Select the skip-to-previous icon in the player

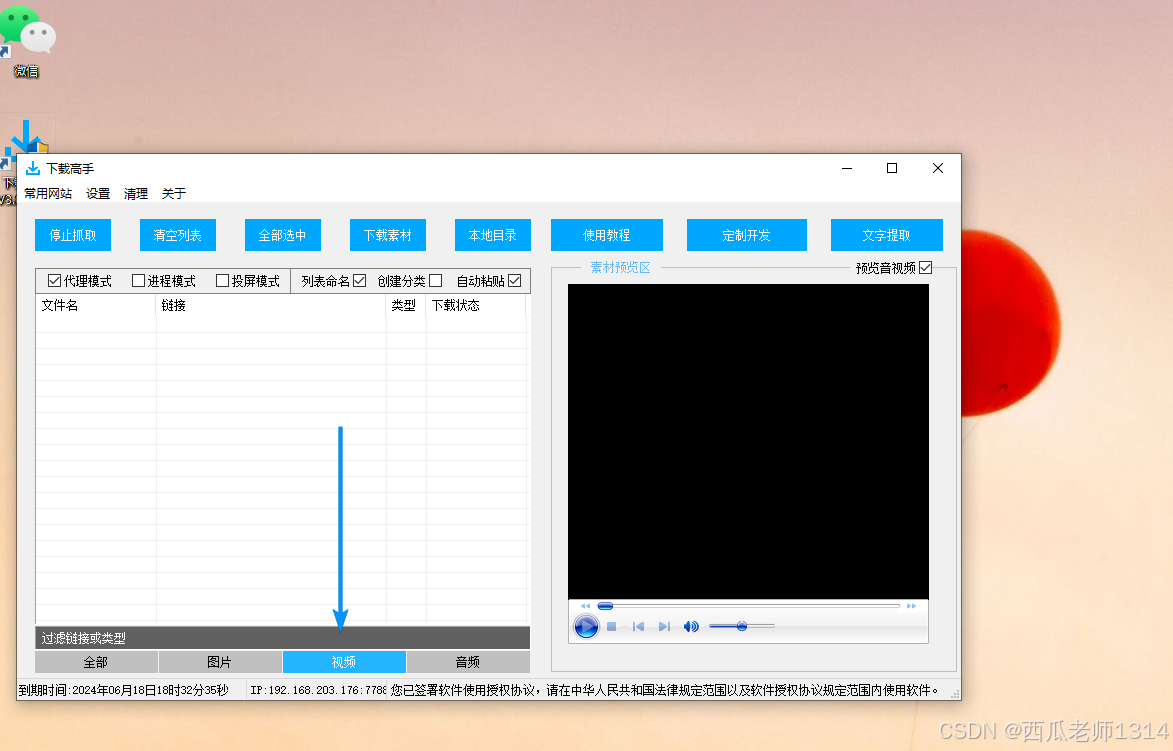638,626
